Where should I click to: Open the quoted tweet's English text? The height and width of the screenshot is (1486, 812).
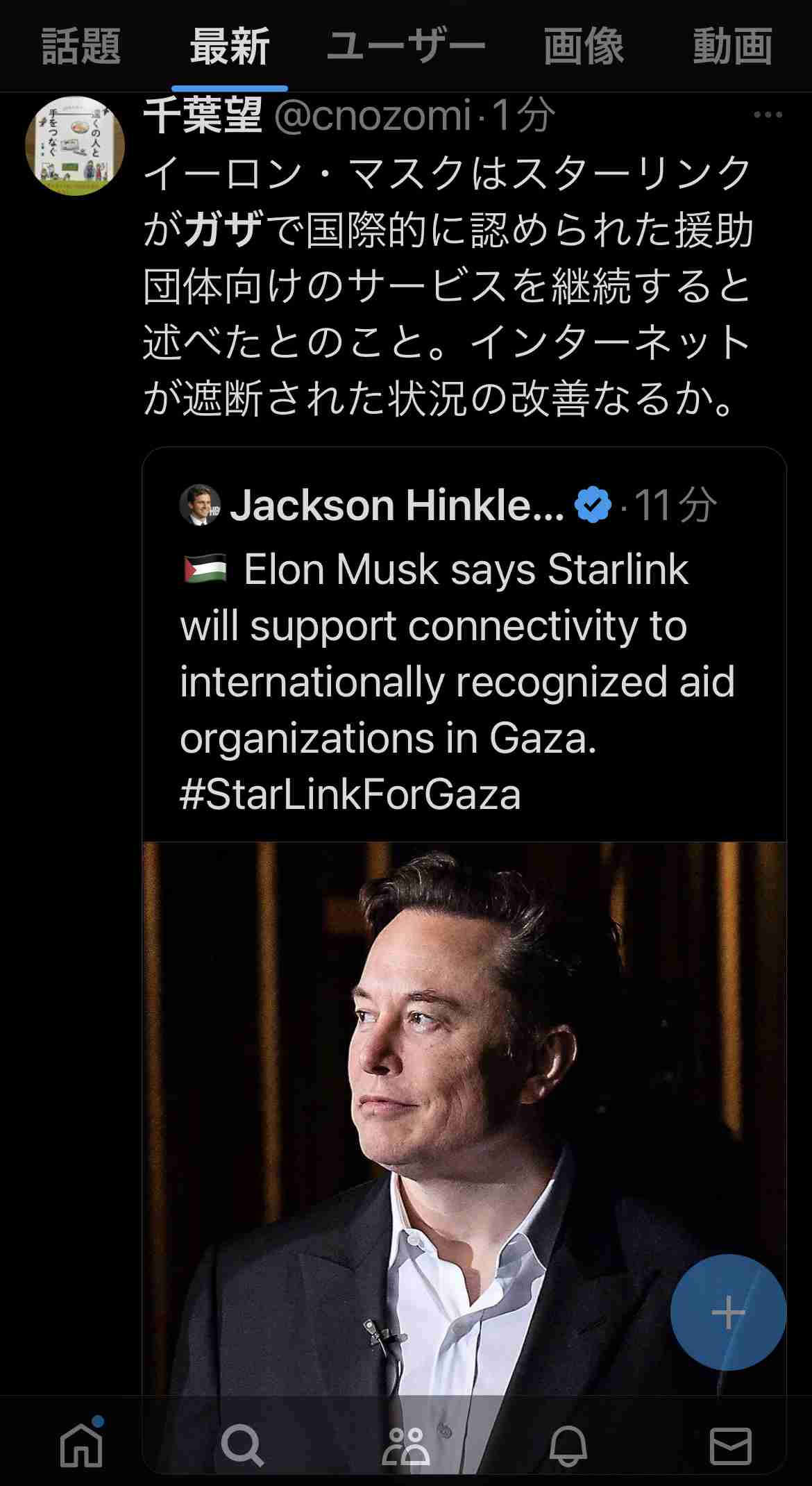pos(458,682)
